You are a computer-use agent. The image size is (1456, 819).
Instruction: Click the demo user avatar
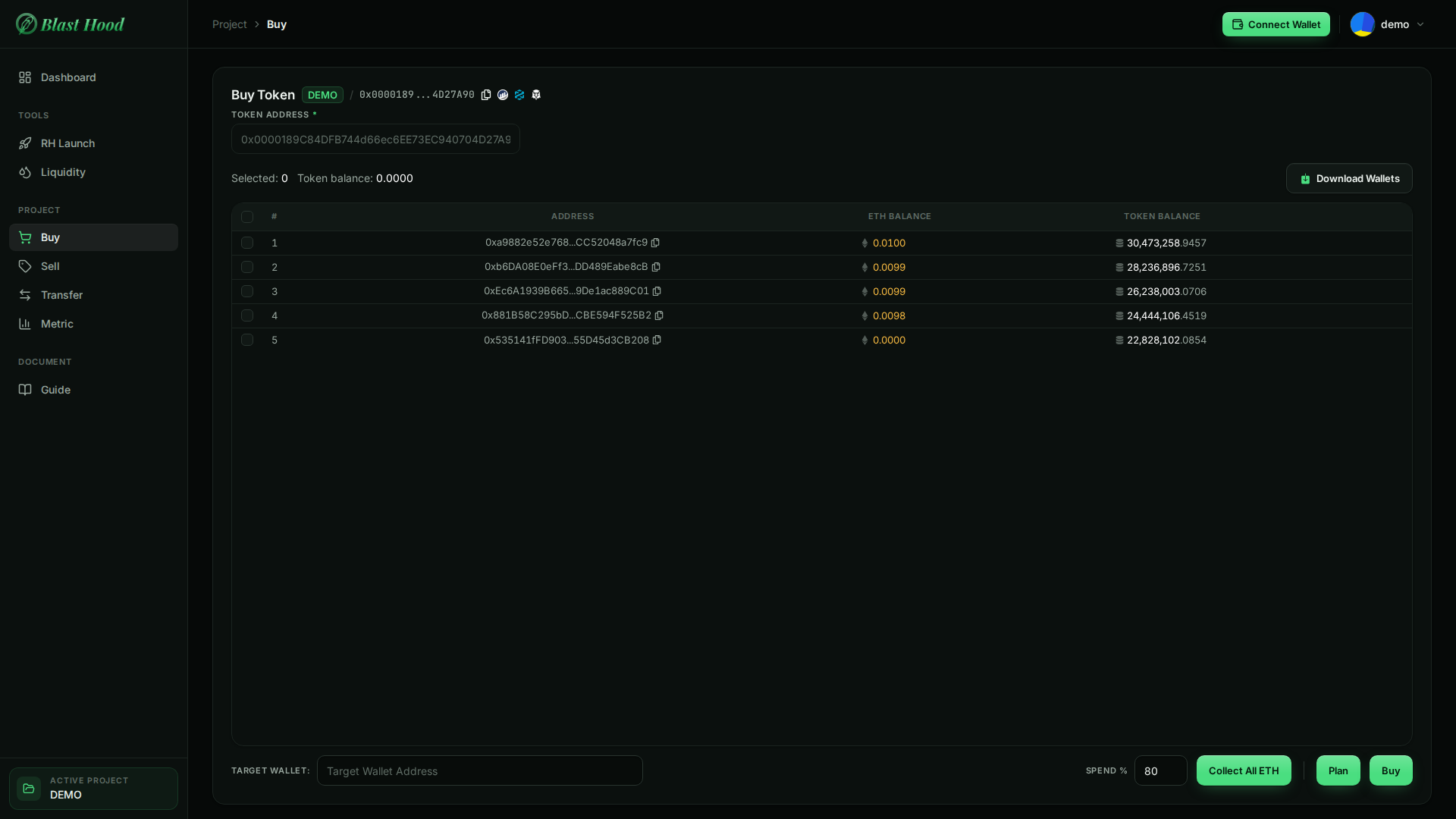pyautogui.click(x=1363, y=24)
